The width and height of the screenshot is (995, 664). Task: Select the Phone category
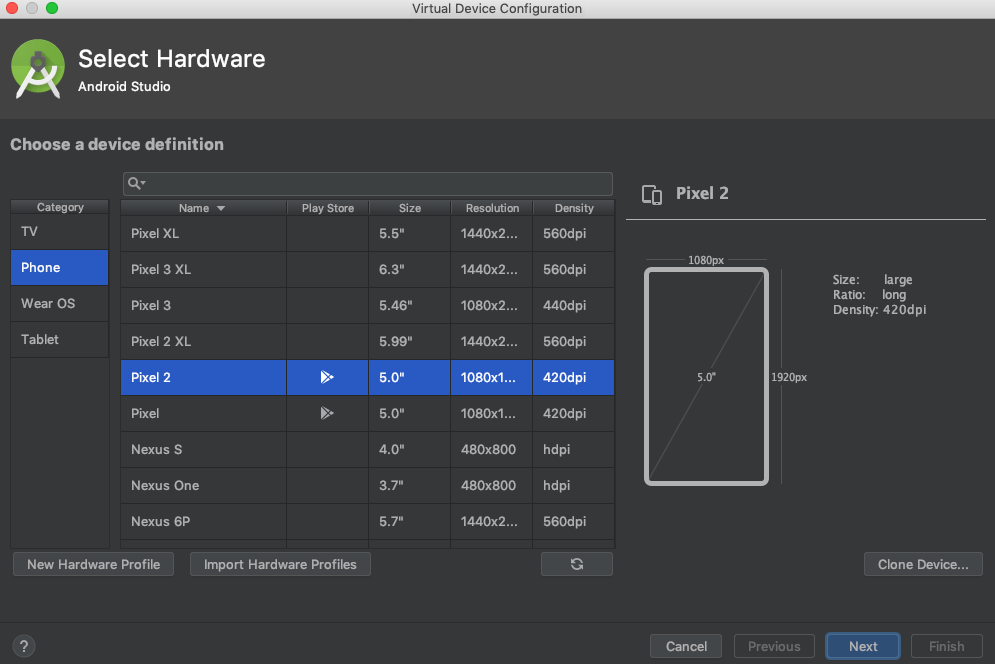coord(60,267)
